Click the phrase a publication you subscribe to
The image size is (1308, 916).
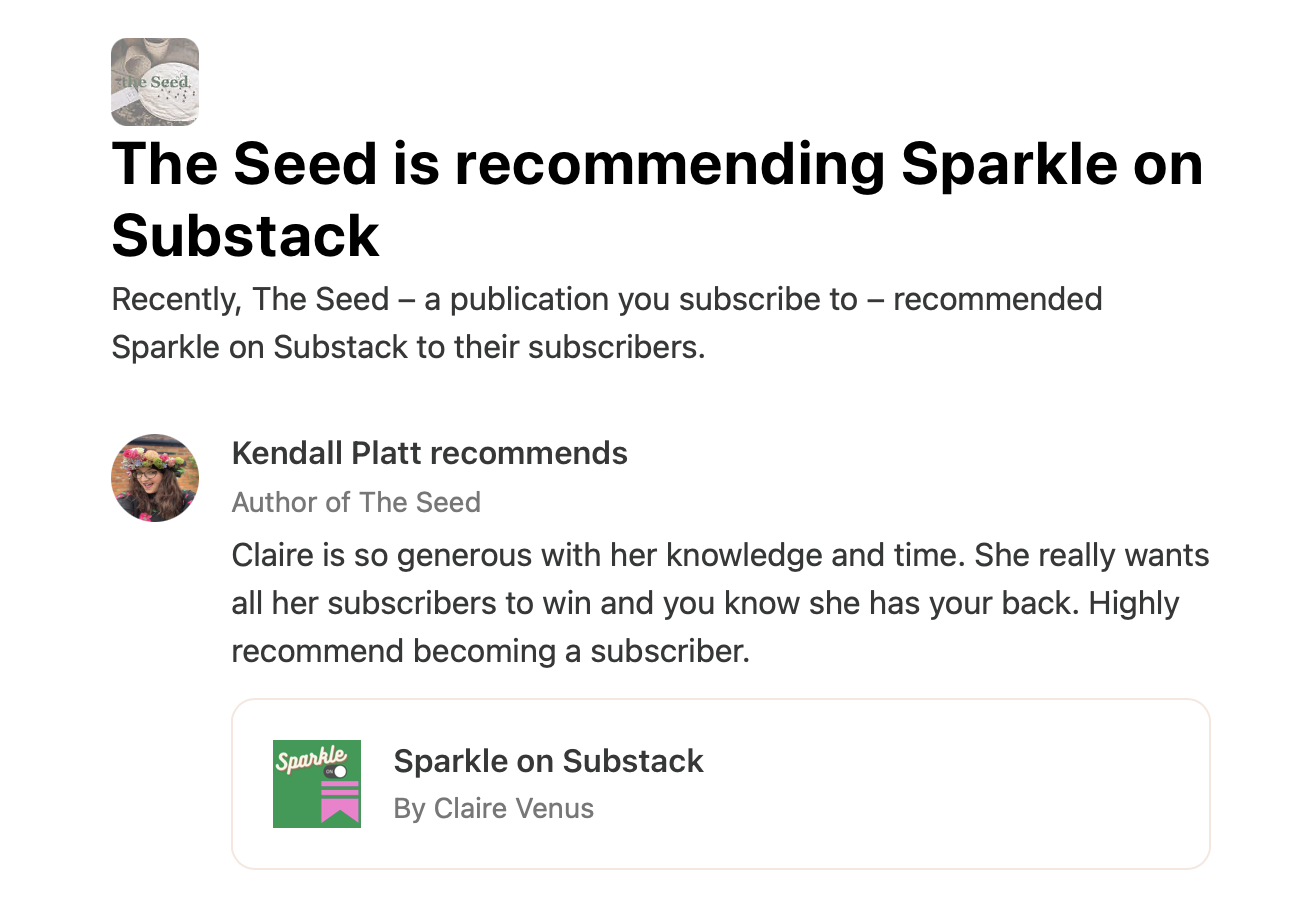tap(640, 299)
